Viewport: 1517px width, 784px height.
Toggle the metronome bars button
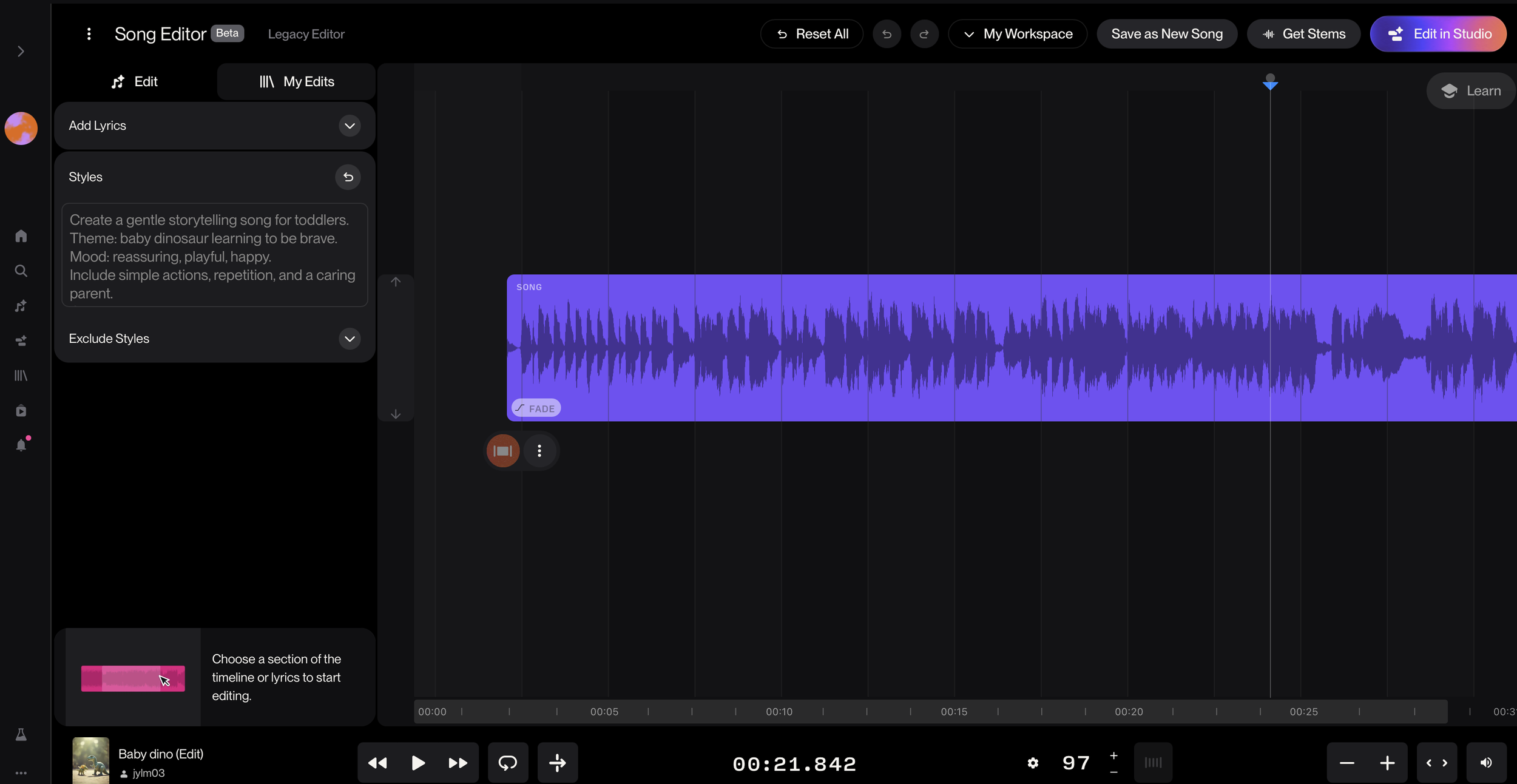1153,763
